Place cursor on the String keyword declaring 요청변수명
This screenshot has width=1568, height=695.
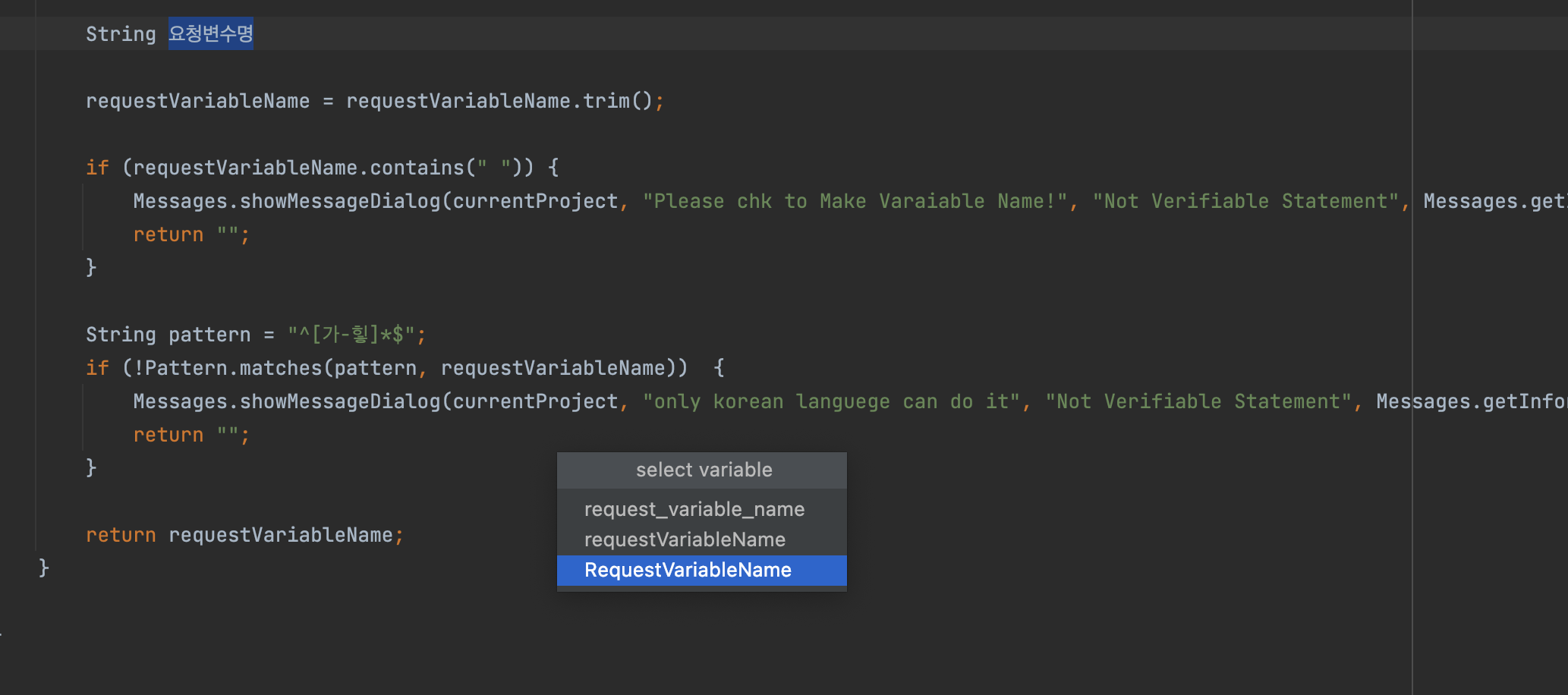pyautogui.click(x=121, y=33)
